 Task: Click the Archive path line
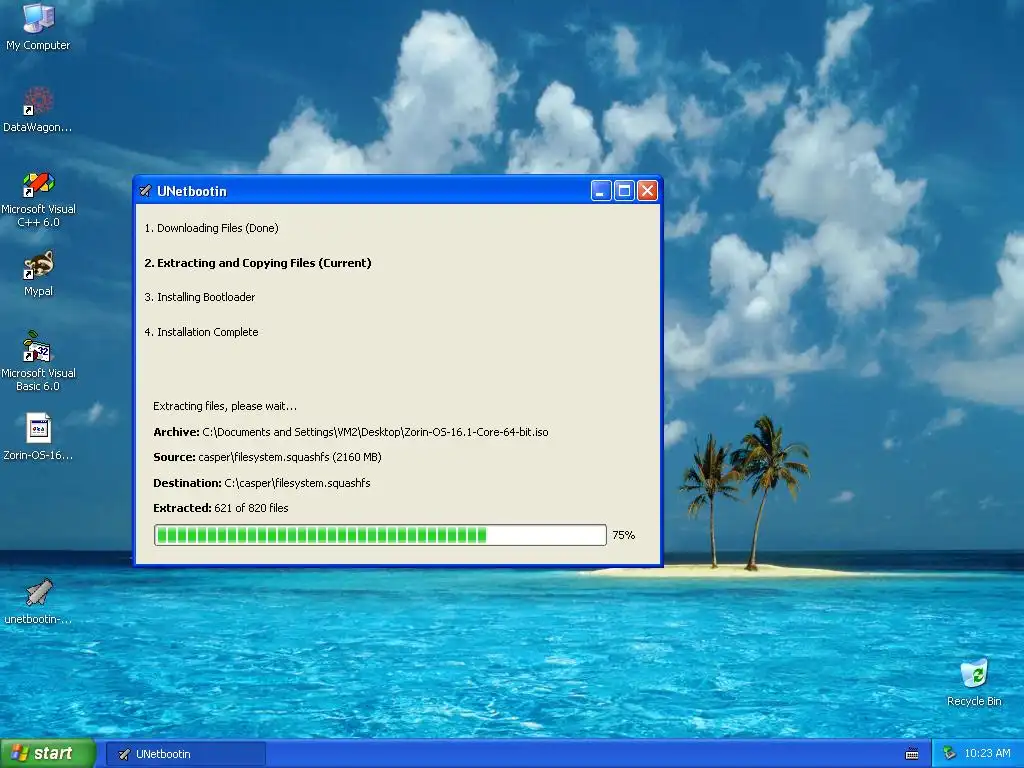click(x=351, y=432)
